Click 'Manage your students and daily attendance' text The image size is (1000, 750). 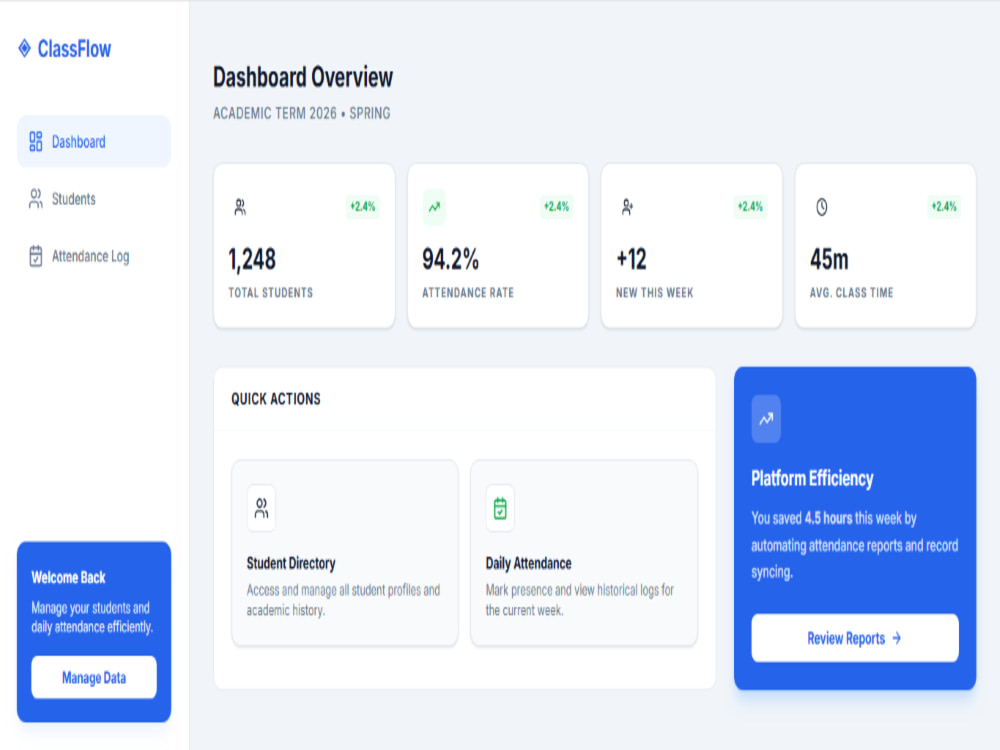tap(92, 617)
